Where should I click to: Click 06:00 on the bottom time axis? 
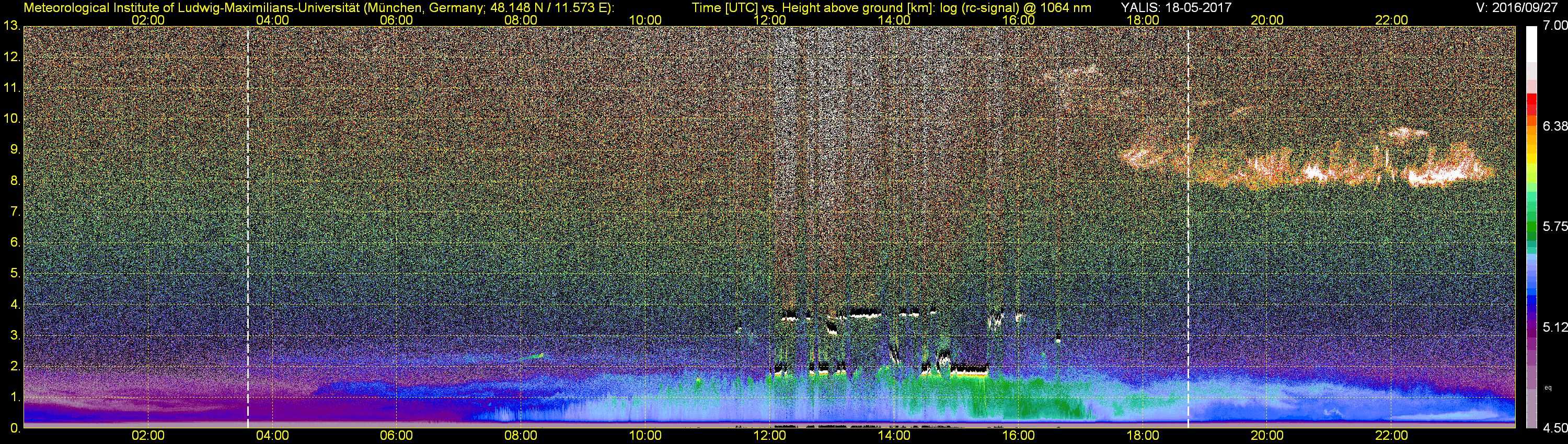click(396, 436)
